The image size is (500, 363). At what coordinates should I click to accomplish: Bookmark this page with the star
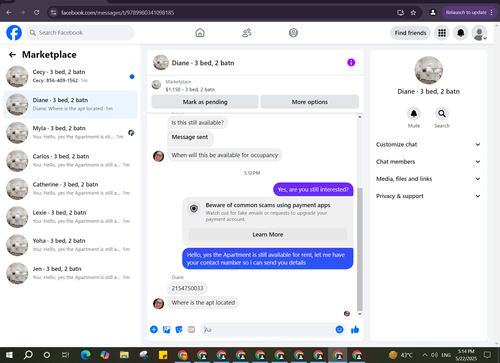(413, 13)
